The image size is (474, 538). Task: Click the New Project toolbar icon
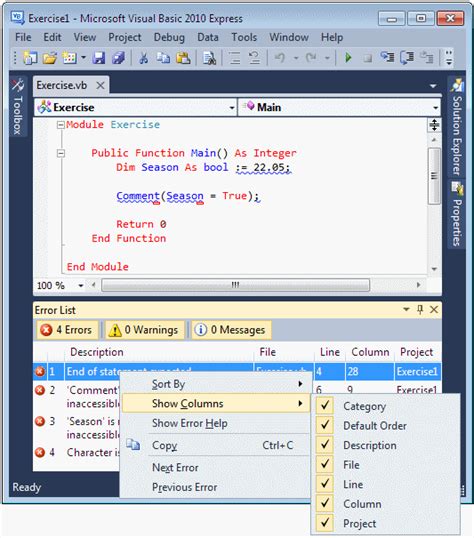pos(30,58)
